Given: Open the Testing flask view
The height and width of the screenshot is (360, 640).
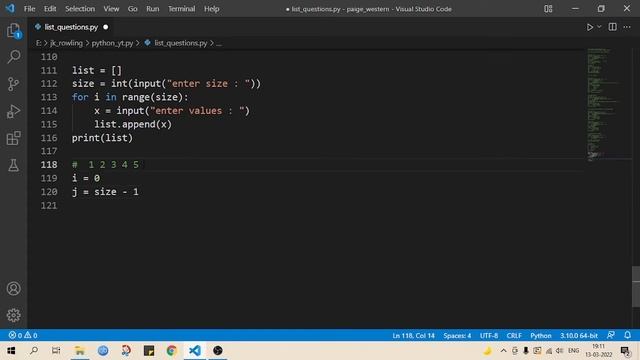Looking at the screenshot, I should (x=13, y=165).
